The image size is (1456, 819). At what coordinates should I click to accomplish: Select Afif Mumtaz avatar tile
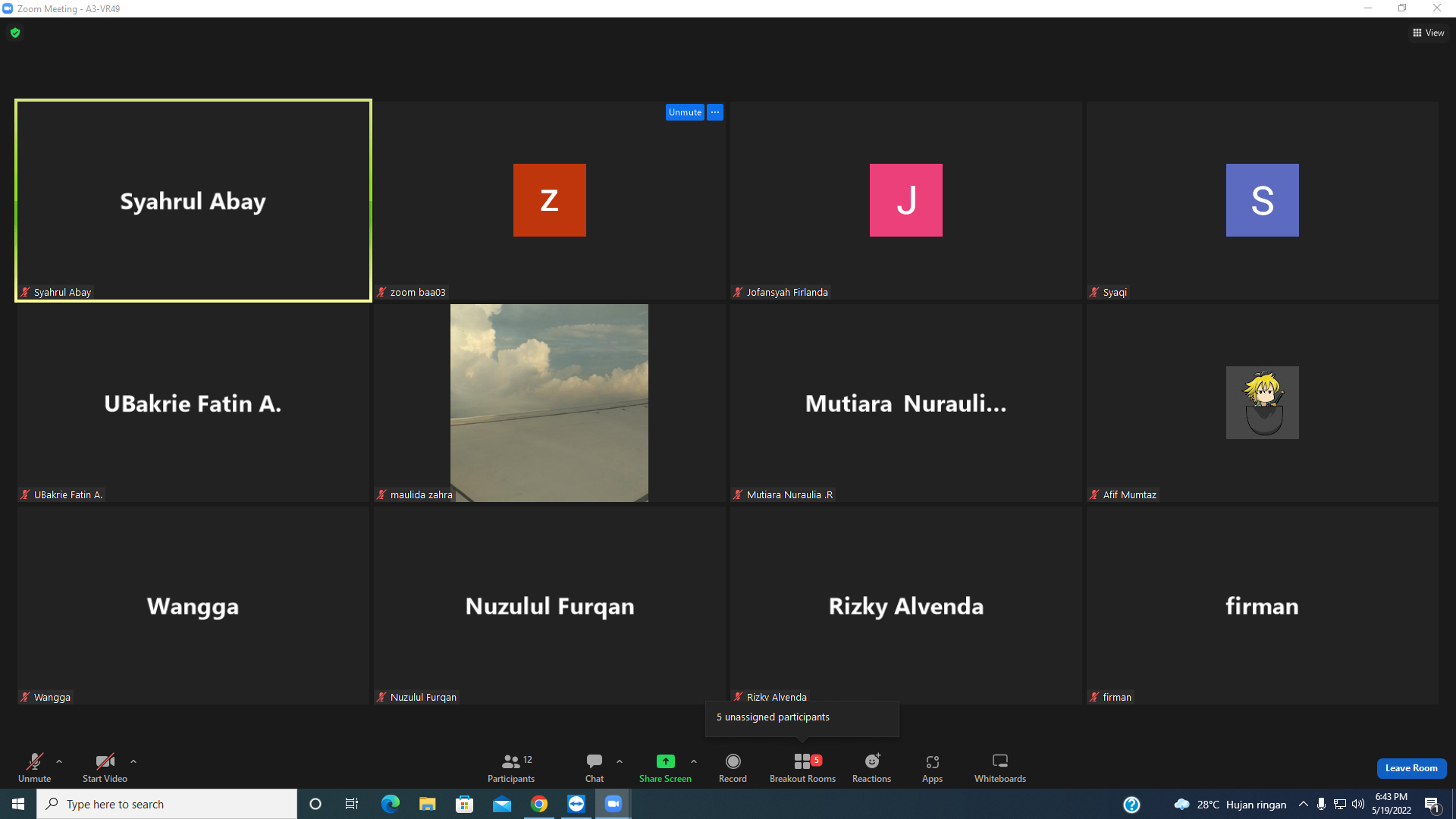click(1262, 403)
